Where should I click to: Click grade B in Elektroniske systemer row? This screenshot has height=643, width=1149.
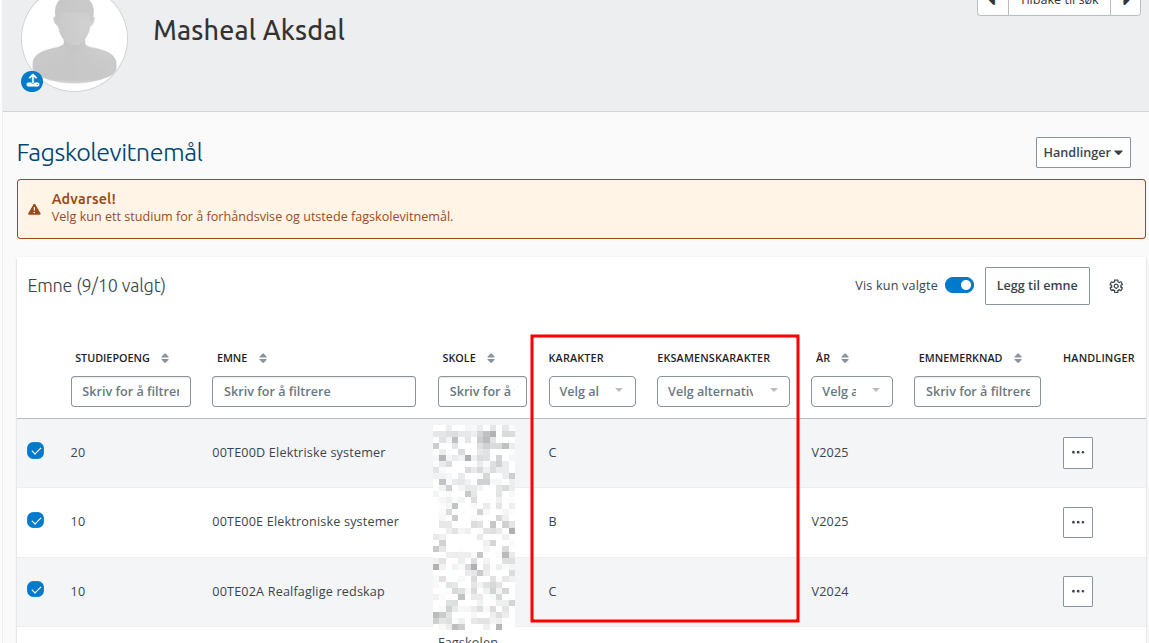(553, 522)
